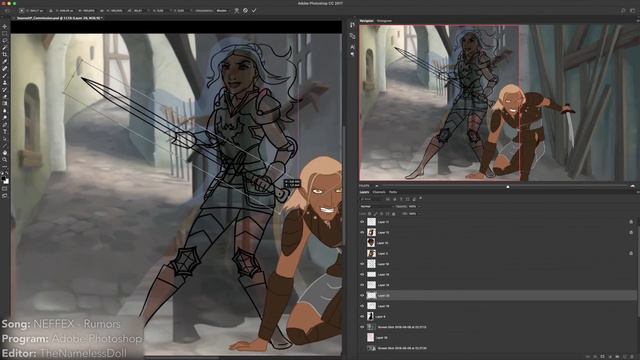640x360 pixels.
Task: Select the Eraser tool
Action: tap(4, 96)
